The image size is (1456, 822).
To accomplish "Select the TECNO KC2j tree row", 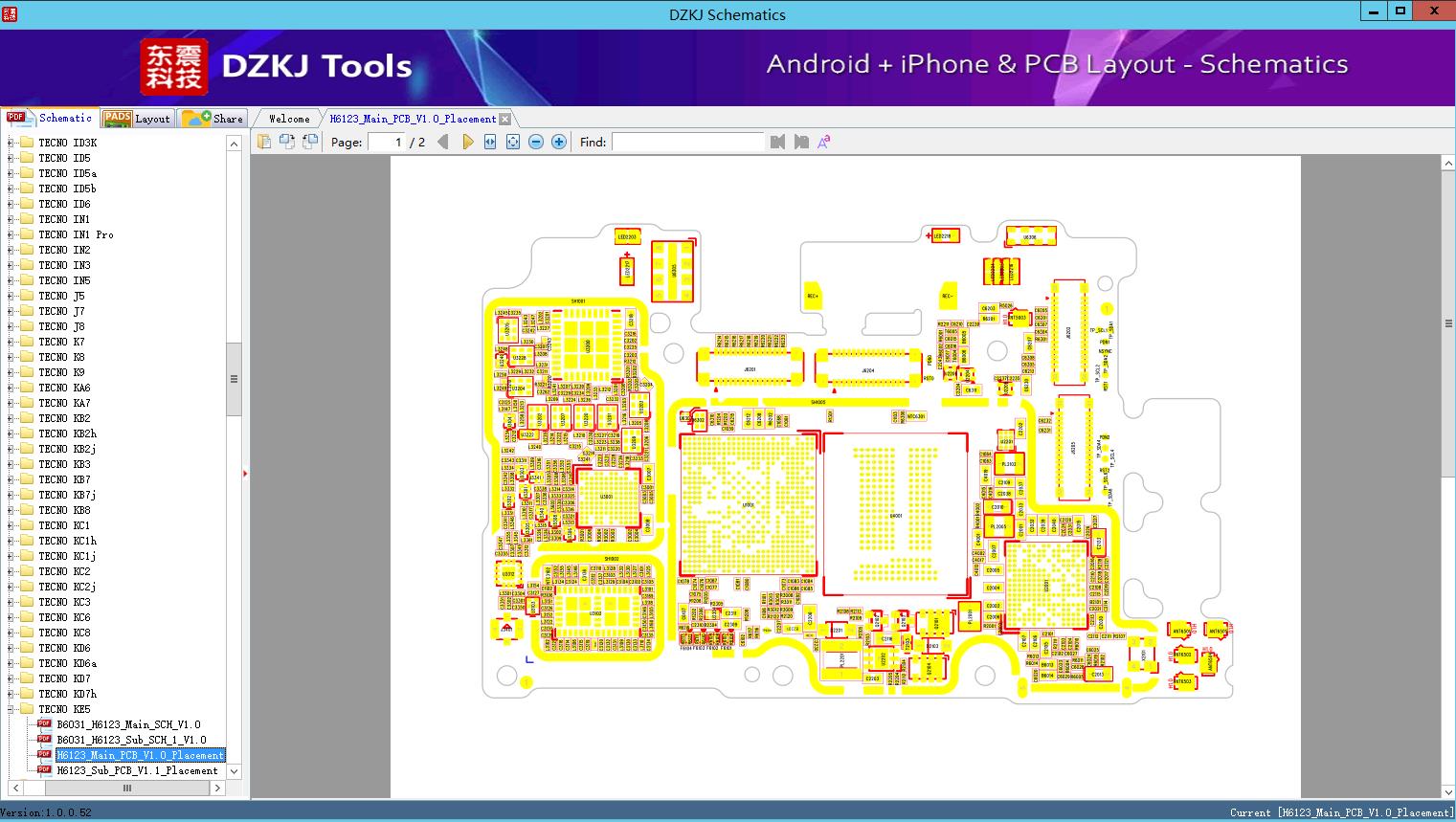I will 67,587.
